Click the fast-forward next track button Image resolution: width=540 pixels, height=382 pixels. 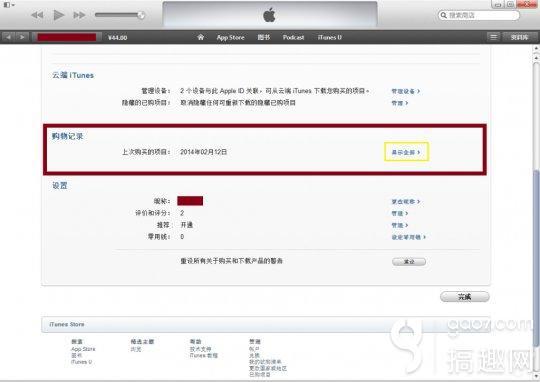80,15
